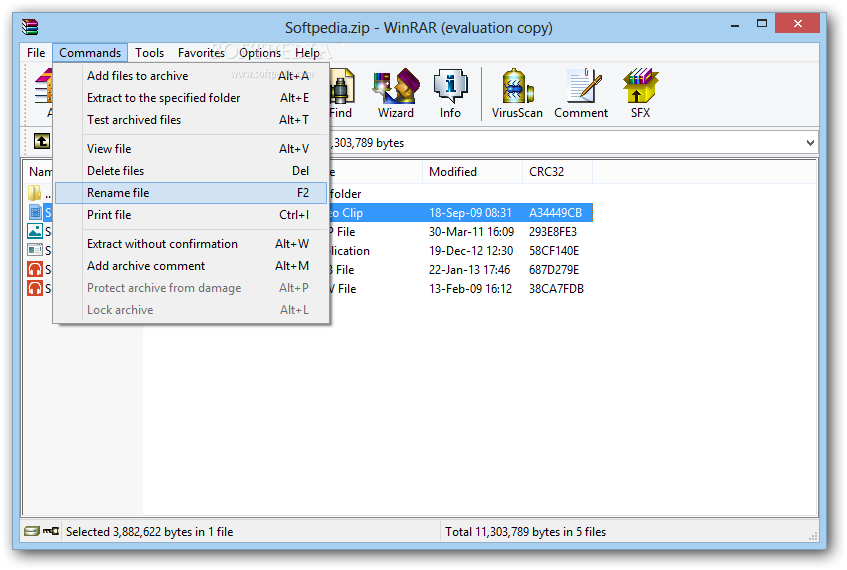
Task: Click CRC value 38CA7FDB
Action: [556, 289]
